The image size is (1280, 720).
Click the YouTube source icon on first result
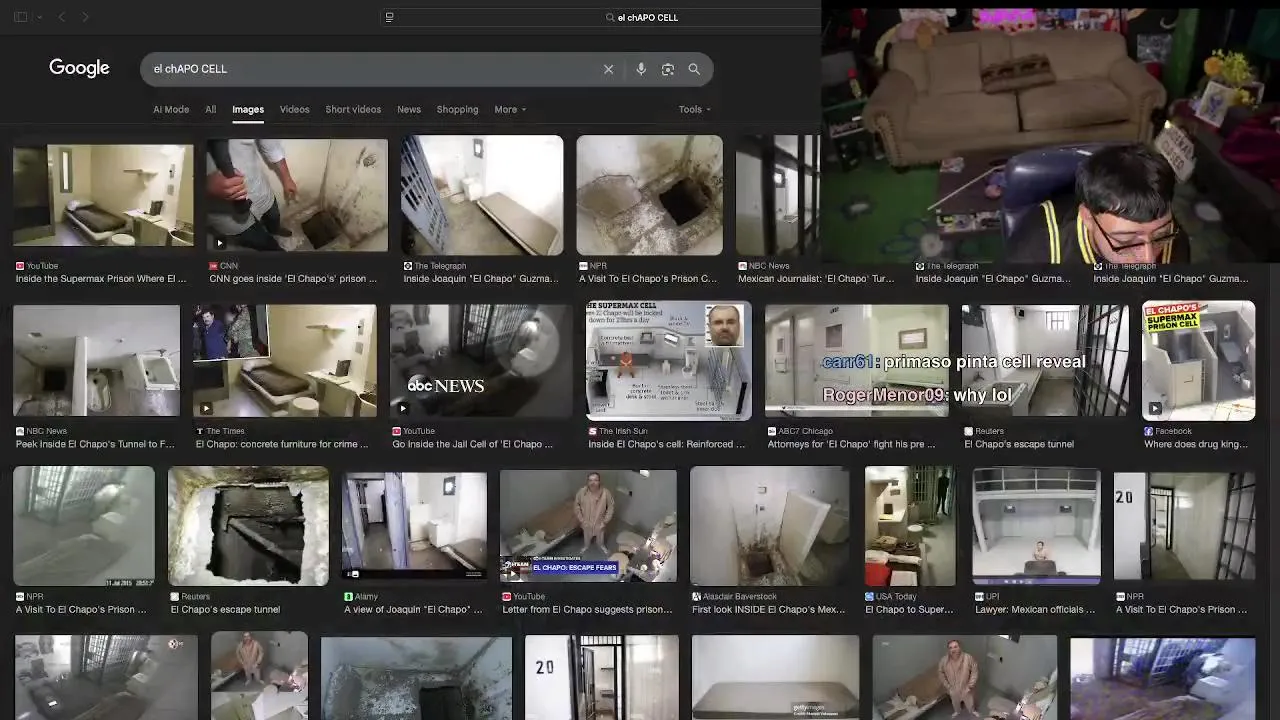(20, 266)
